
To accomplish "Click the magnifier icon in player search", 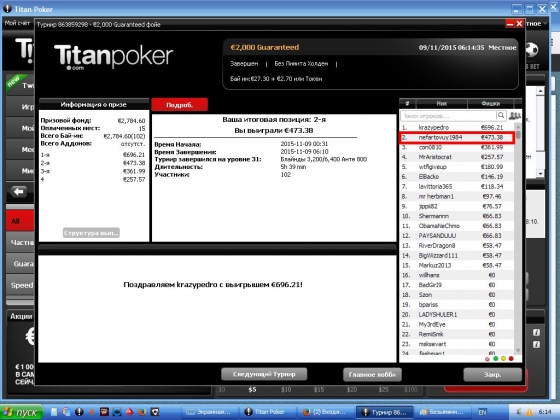I will [x=501, y=115].
